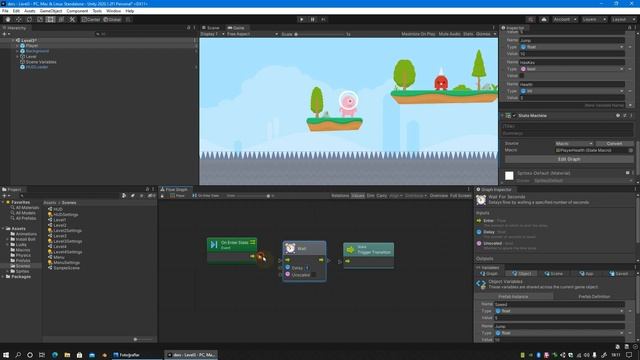Open the Layout dropdown
The width and height of the screenshot is (640, 360).
(623, 19)
